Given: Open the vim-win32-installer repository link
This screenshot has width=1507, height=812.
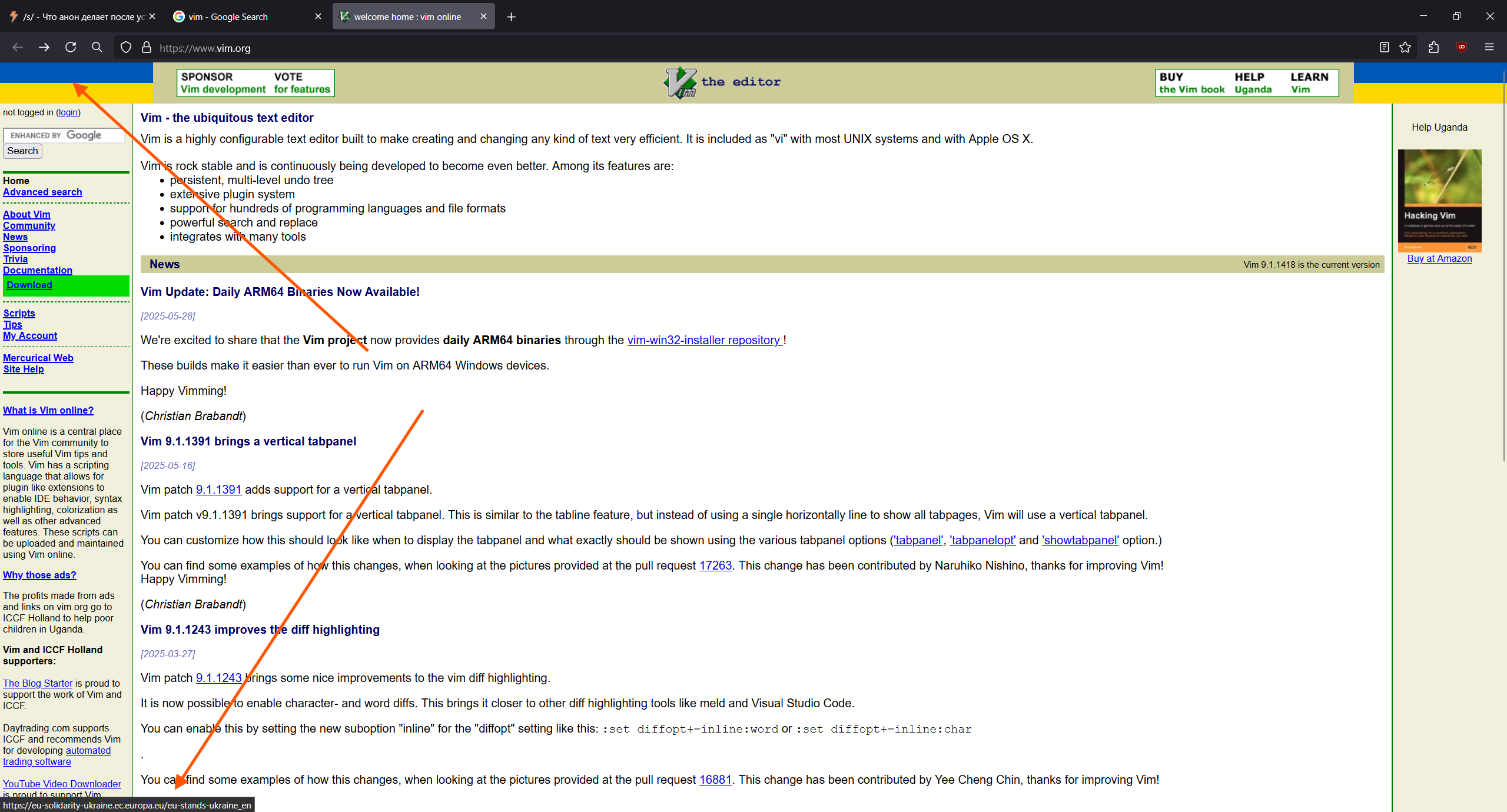Looking at the screenshot, I should pyautogui.click(x=704, y=340).
